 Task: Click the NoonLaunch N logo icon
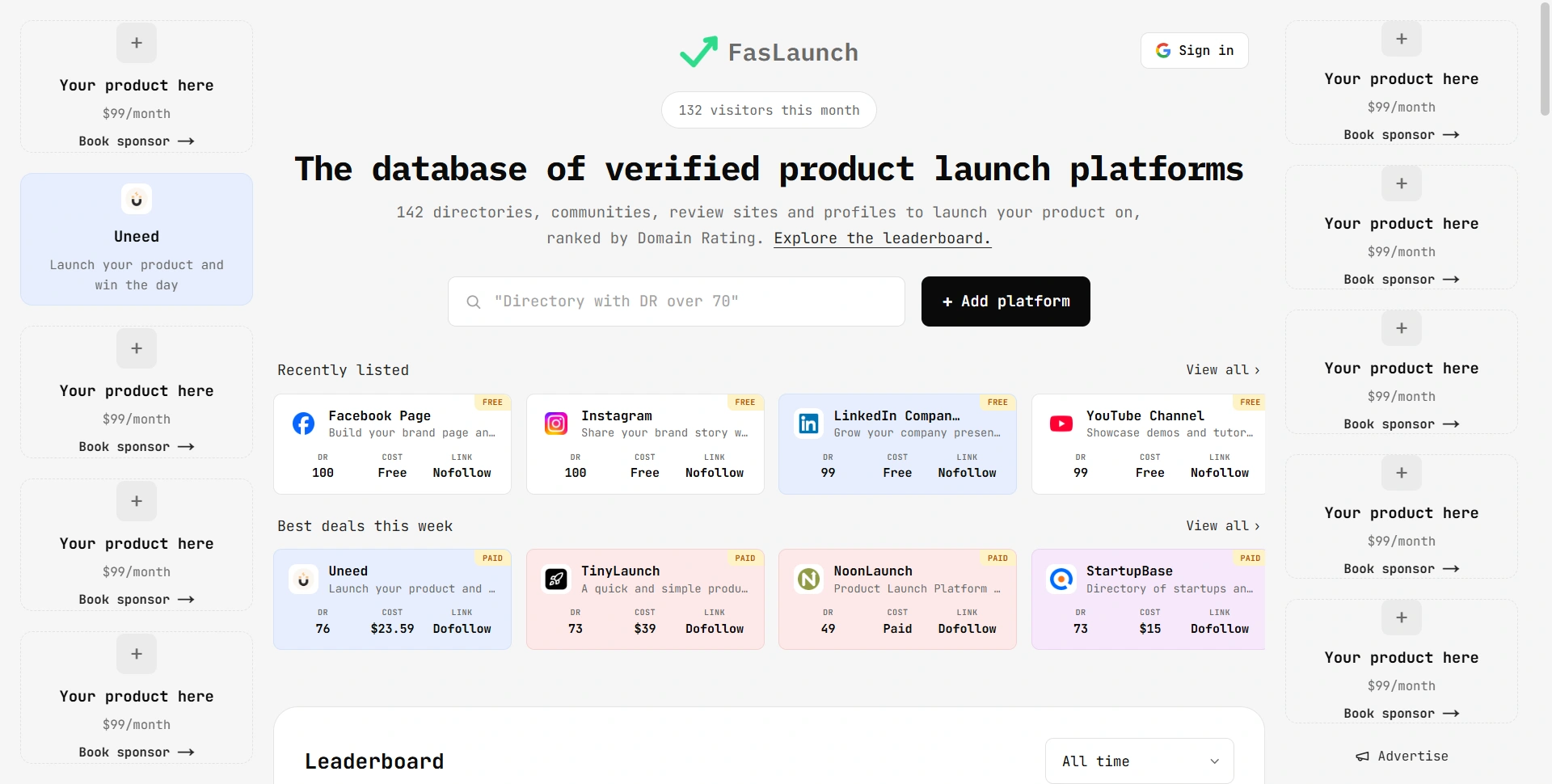click(x=808, y=580)
